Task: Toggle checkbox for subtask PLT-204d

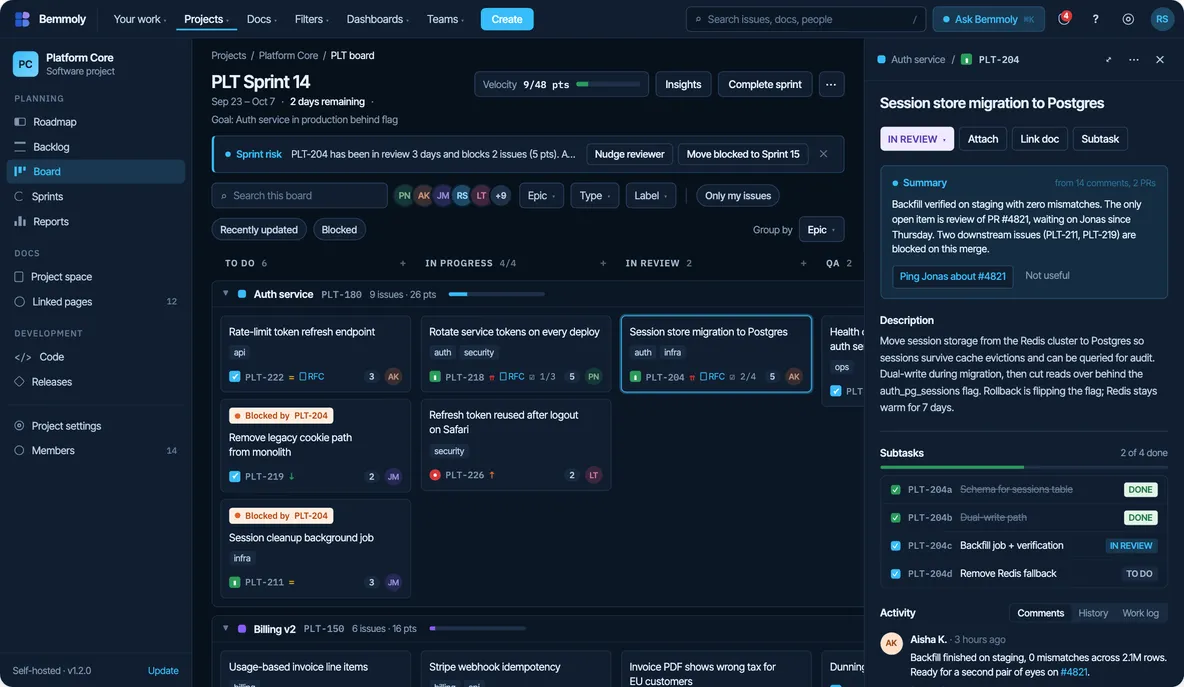Action: [896, 574]
